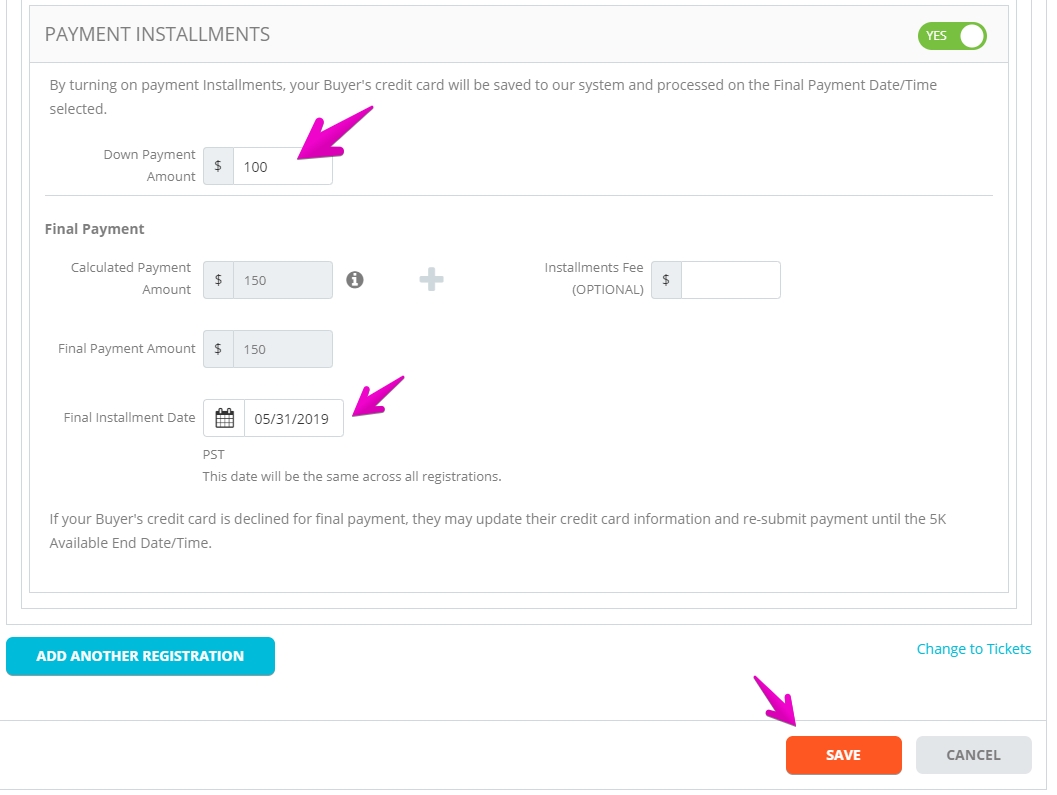The width and height of the screenshot is (1057, 795).
Task: Click the dollar sign beside Installments Fee field
Action: [666, 280]
